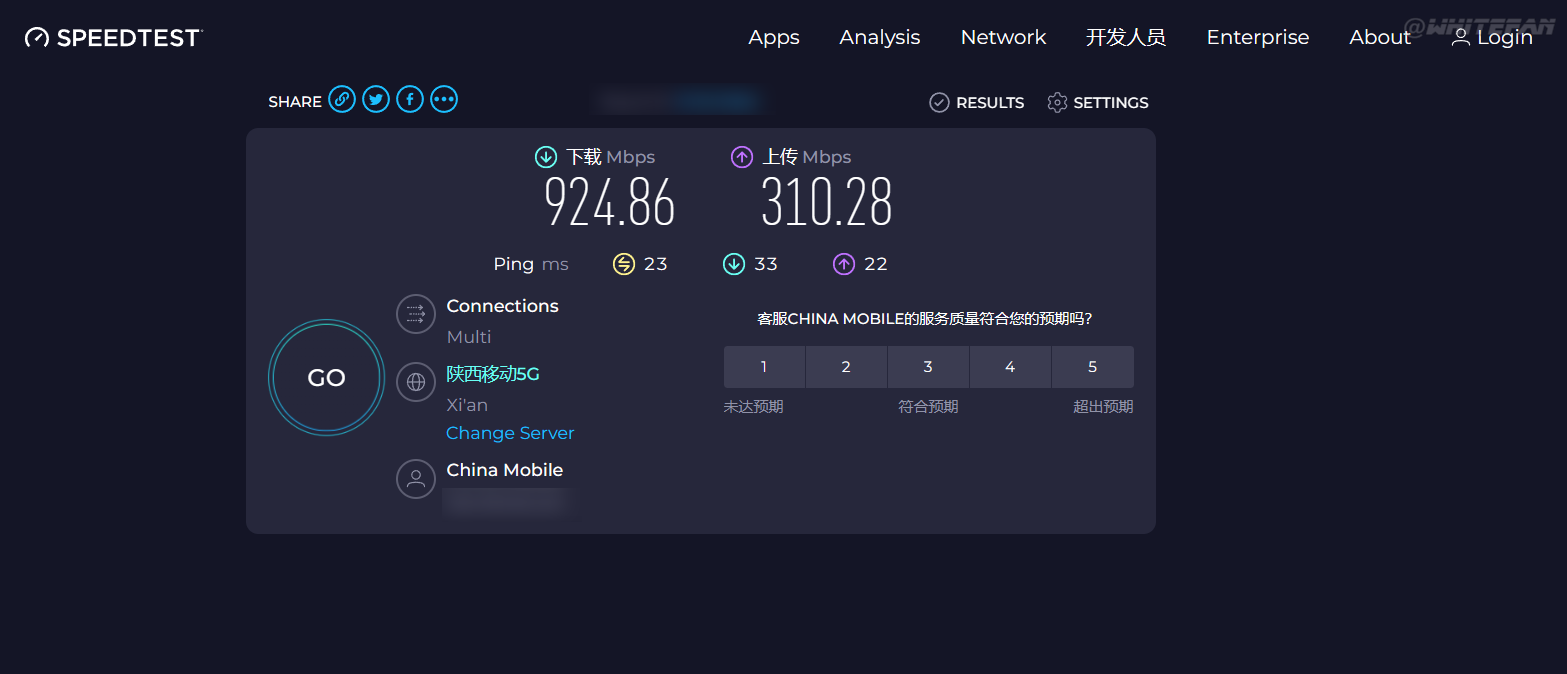
Task: Open the Analysis menu
Action: pos(880,38)
